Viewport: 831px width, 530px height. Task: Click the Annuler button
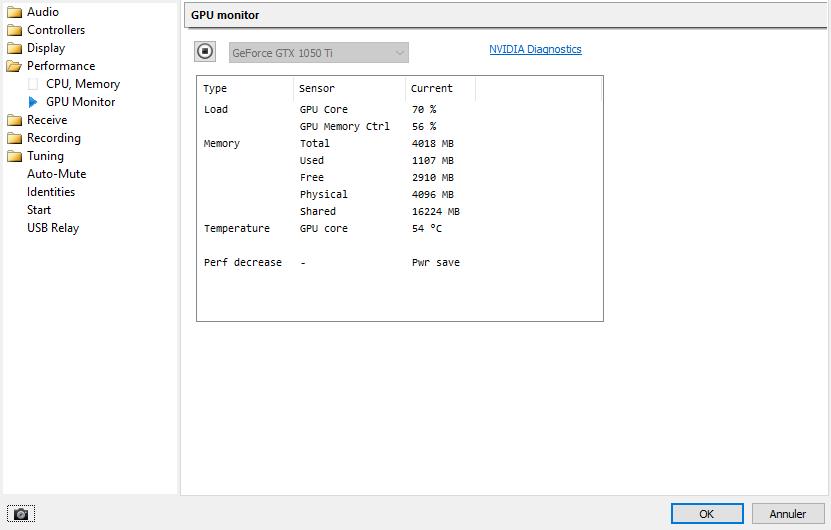tap(787, 514)
